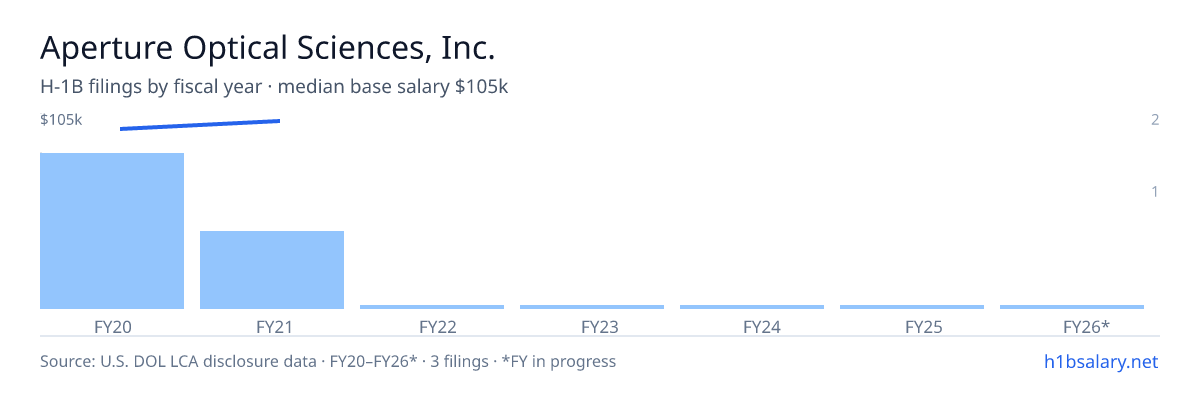
Task: Click the FY24 axis label
Action: [x=762, y=326]
